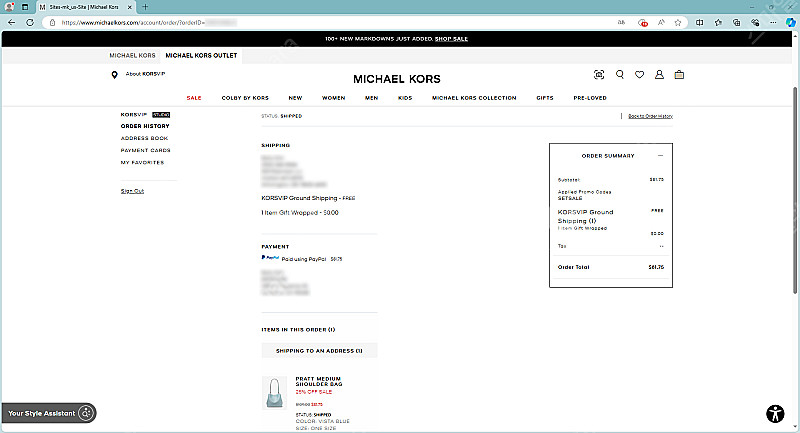Viewport: 800px width, 433px height.
Task: Click the Order Total label
Action: click(573, 267)
